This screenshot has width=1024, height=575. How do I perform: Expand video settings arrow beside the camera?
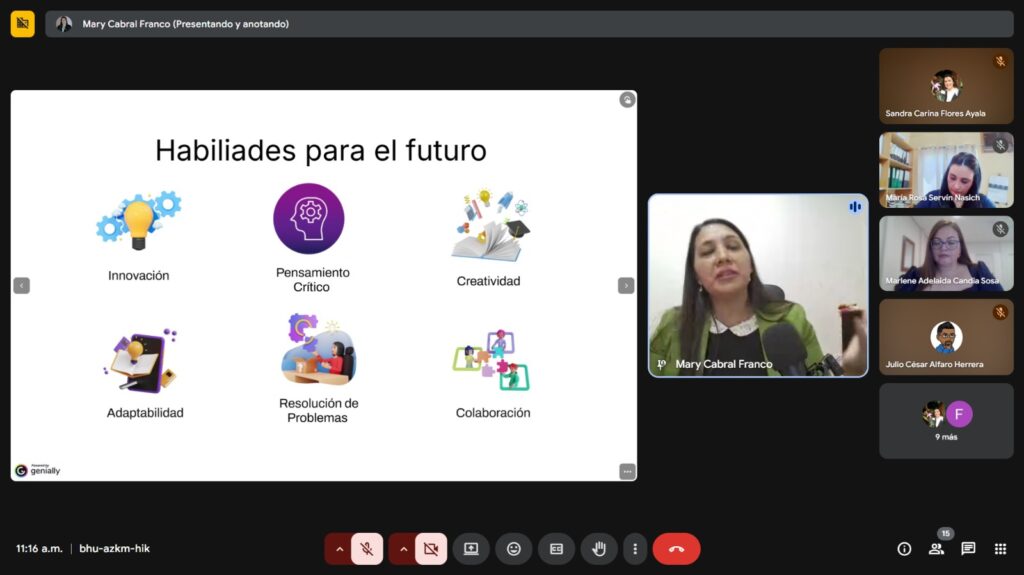(403, 549)
